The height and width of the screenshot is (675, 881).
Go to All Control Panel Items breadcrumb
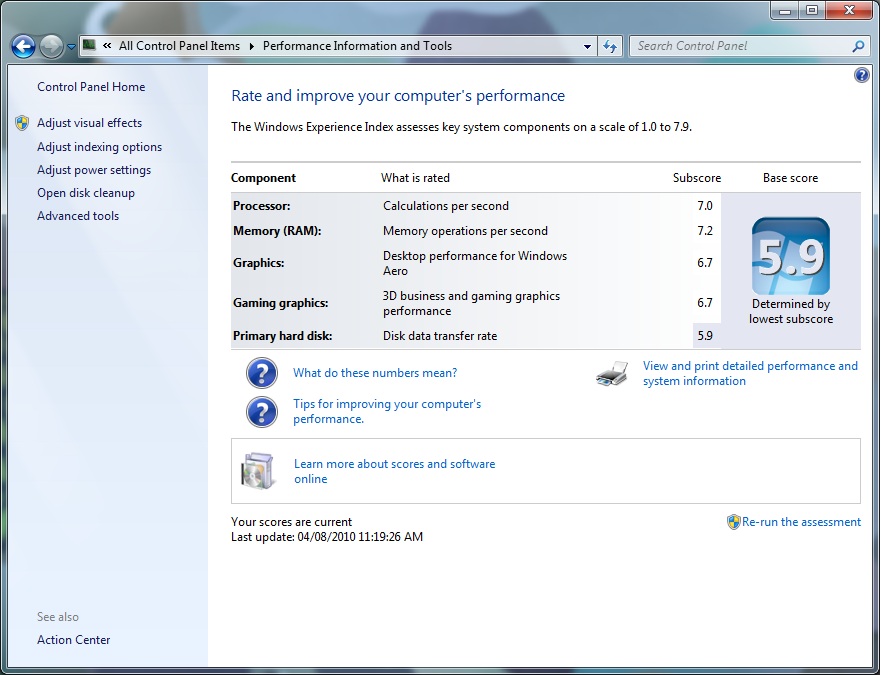coord(179,46)
